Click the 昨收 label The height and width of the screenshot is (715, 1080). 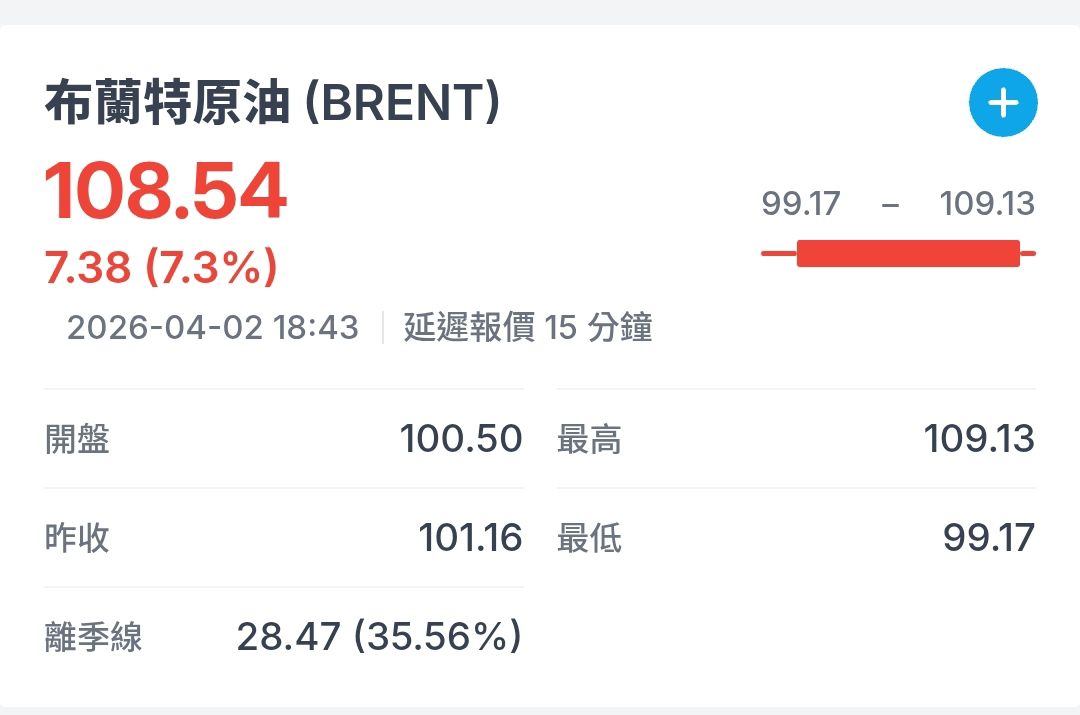[77, 538]
